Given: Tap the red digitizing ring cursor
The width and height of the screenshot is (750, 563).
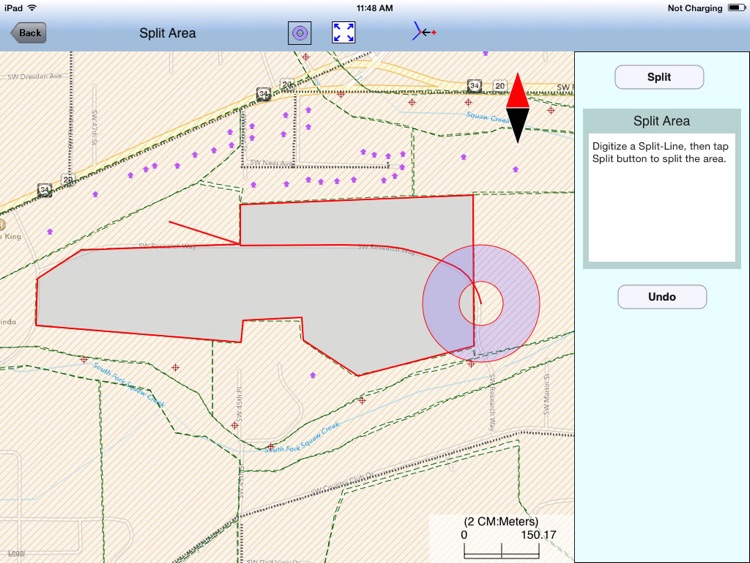Looking at the screenshot, I should click(x=481, y=303).
